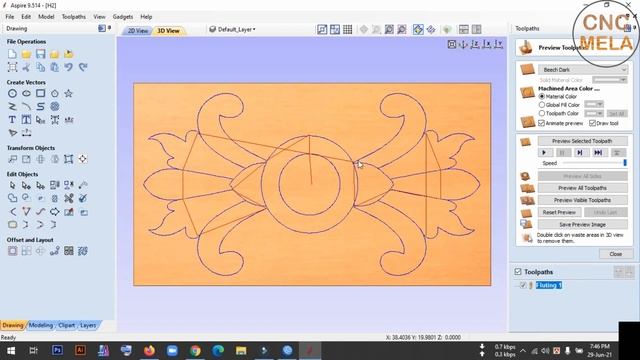Open Google Chrome from the taskbar

(x=195, y=350)
